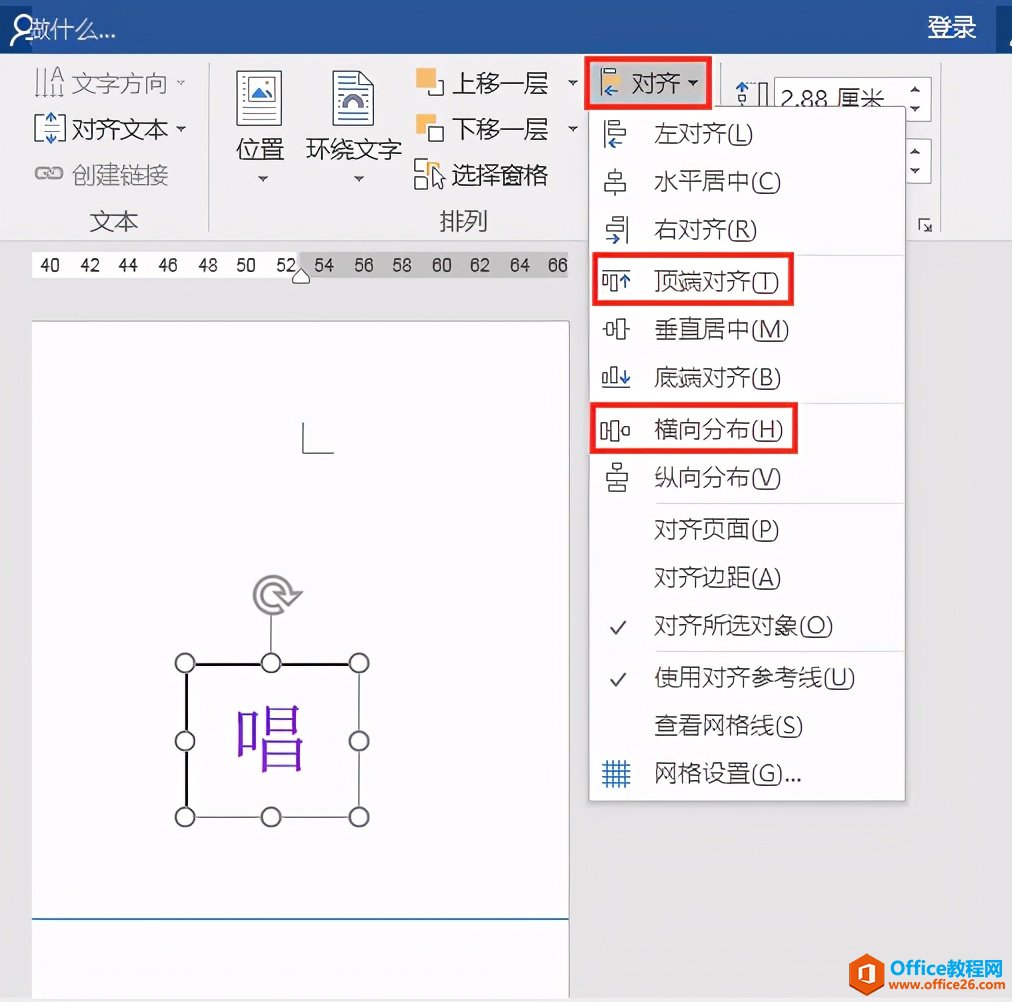Choose Align Center (水平居中)
This screenshot has height=1002, width=1012.
tap(747, 182)
